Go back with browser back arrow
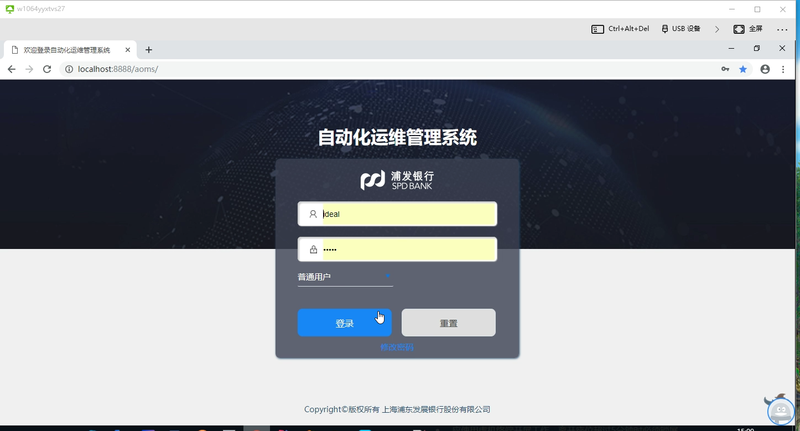 [x=11, y=69]
